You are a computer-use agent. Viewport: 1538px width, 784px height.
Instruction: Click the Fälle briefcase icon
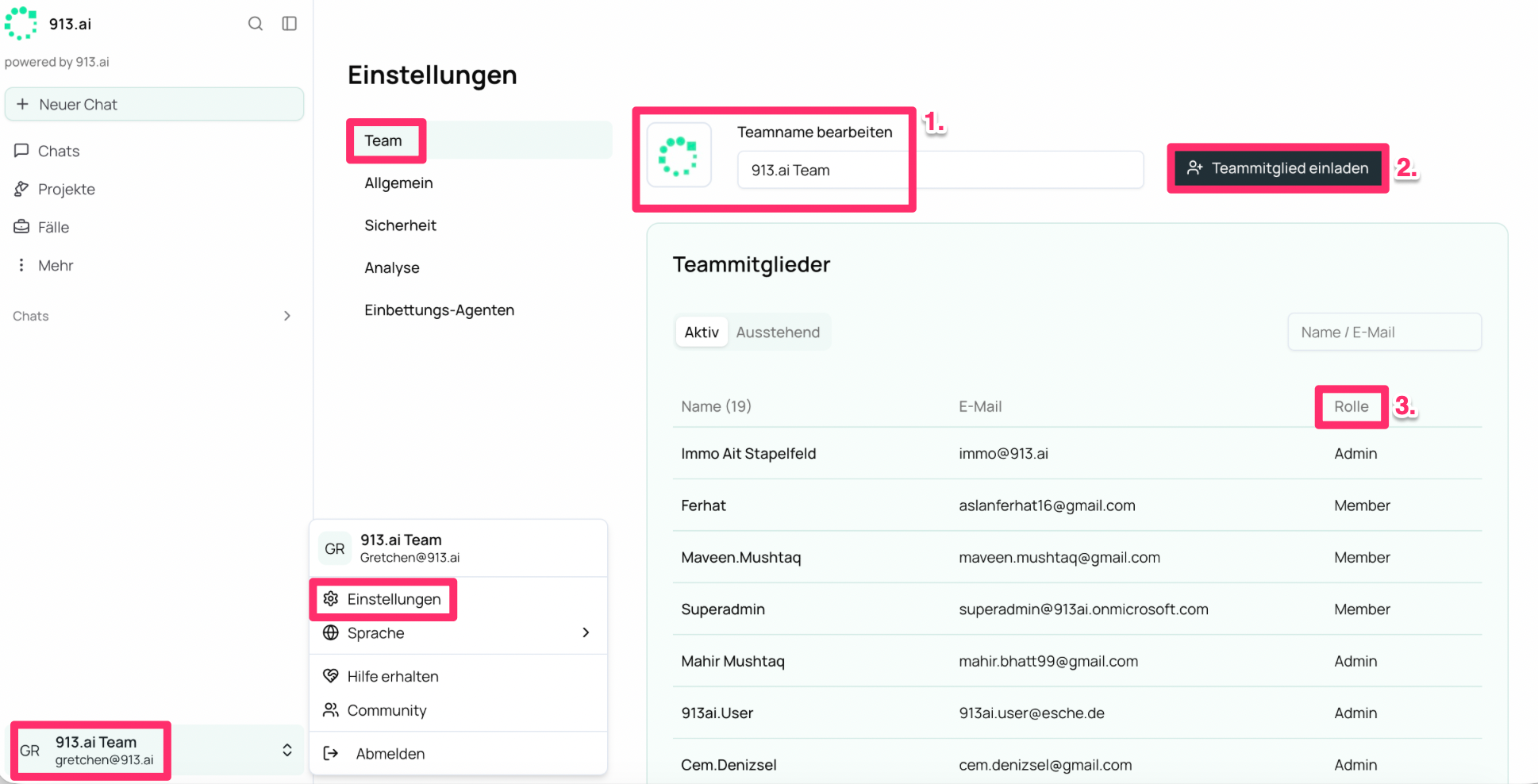click(x=21, y=227)
